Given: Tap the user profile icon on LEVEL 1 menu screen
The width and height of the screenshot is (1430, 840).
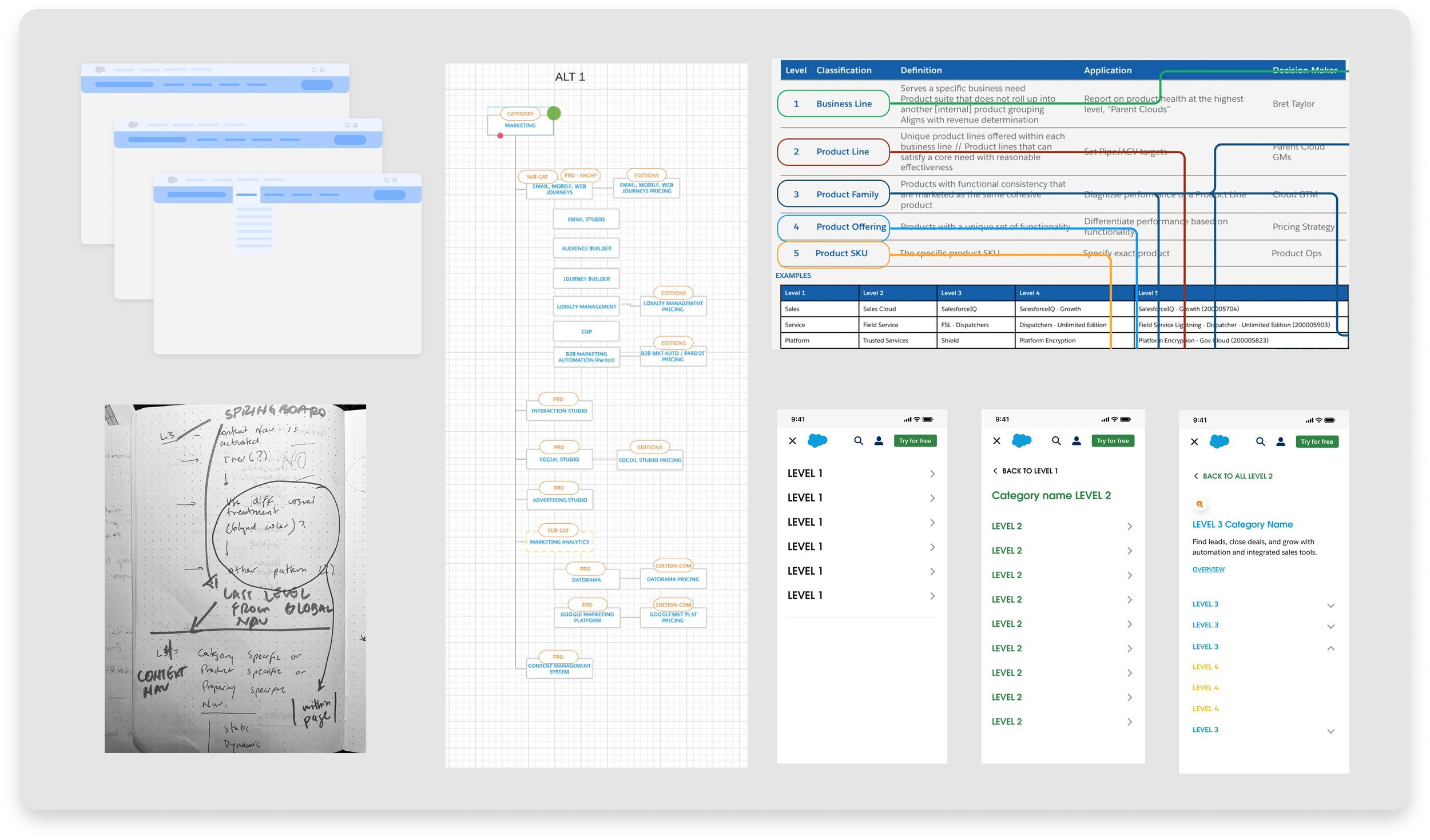Looking at the screenshot, I should coord(879,441).
